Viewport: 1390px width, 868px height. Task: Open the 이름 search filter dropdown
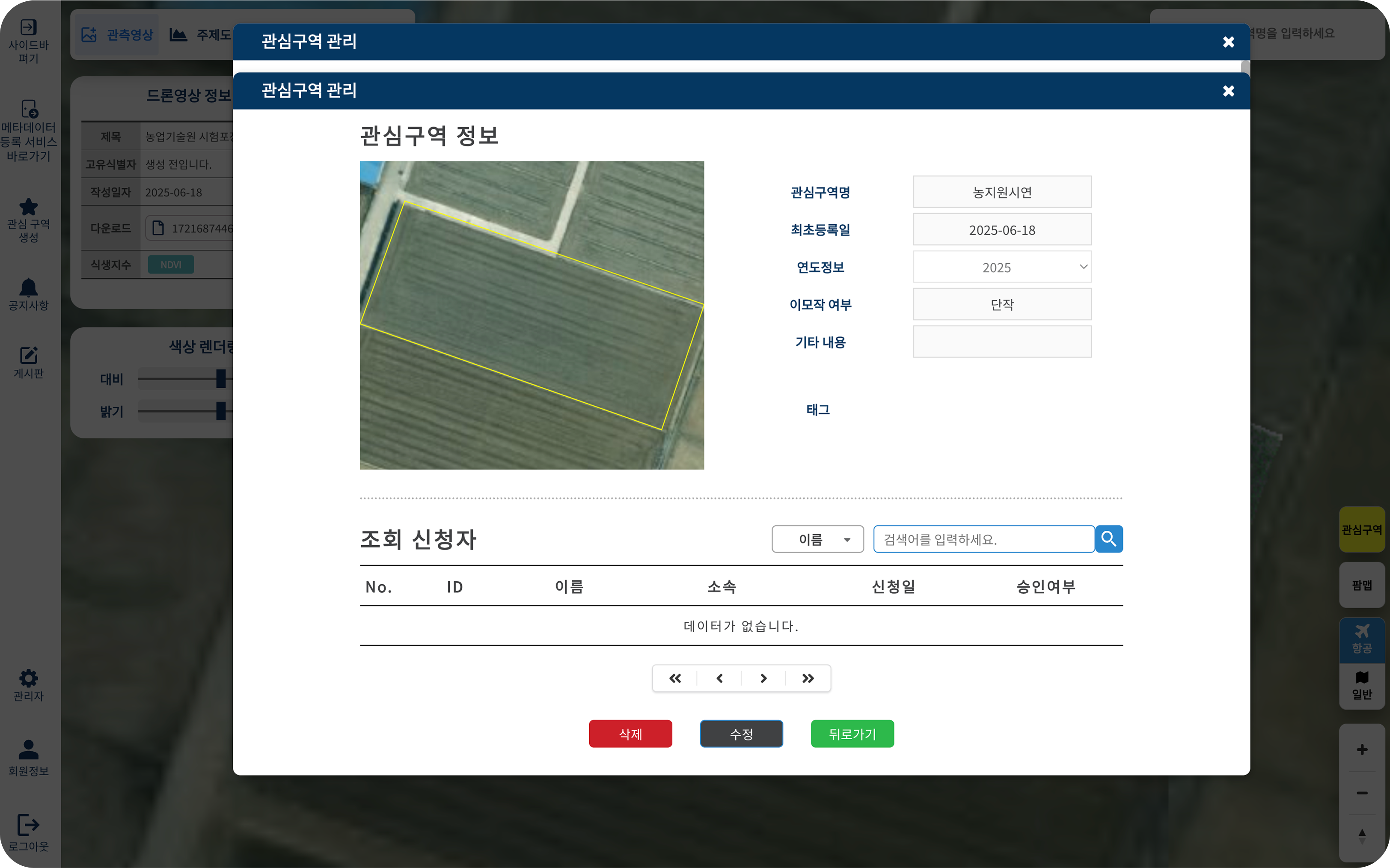(x=817, y=539)
